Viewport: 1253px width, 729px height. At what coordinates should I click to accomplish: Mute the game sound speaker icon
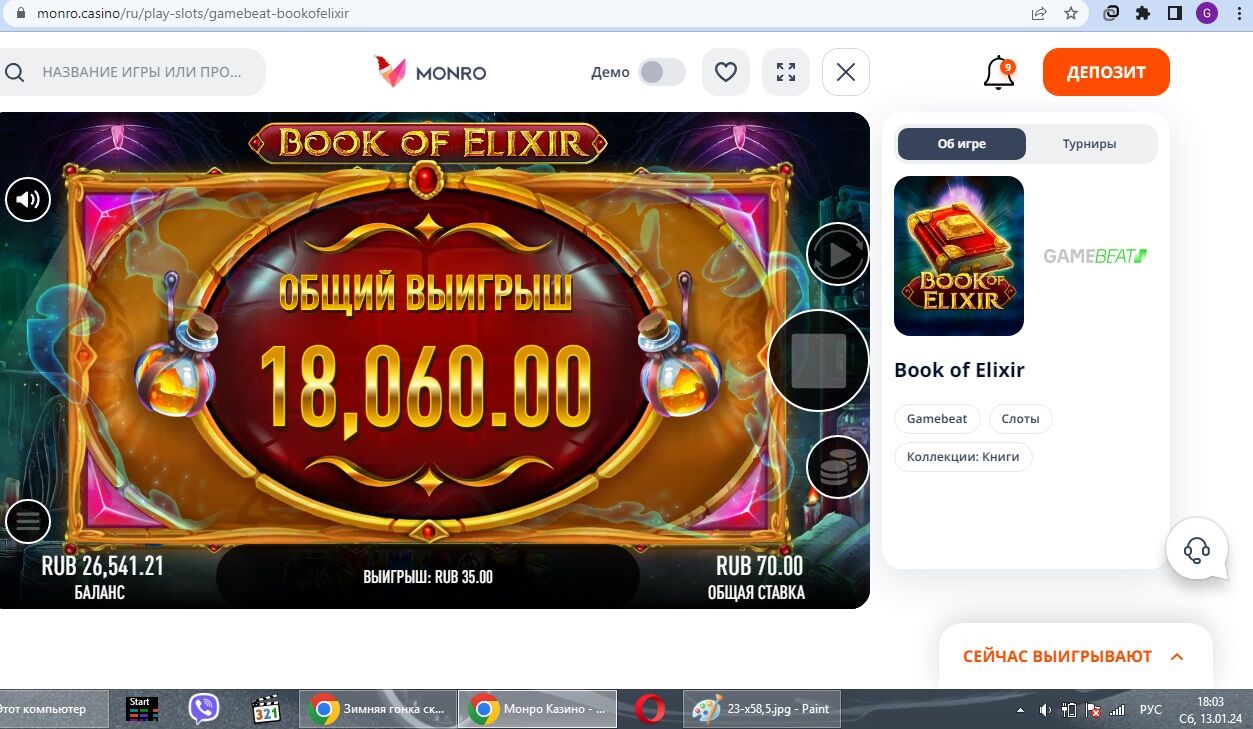(28, 200)
